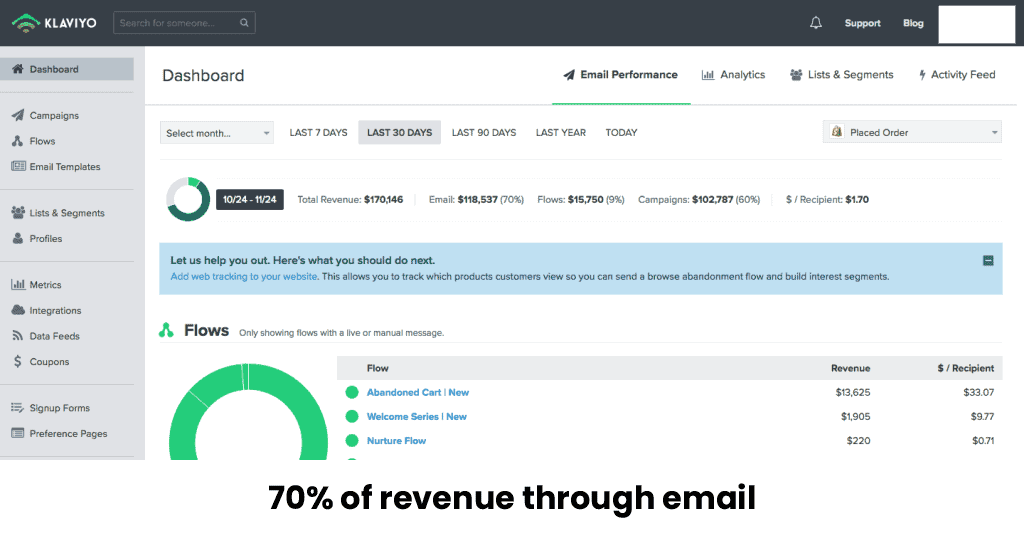
Task: Open the Blog link
Action: pyautogui.click(x=913, y=23)
